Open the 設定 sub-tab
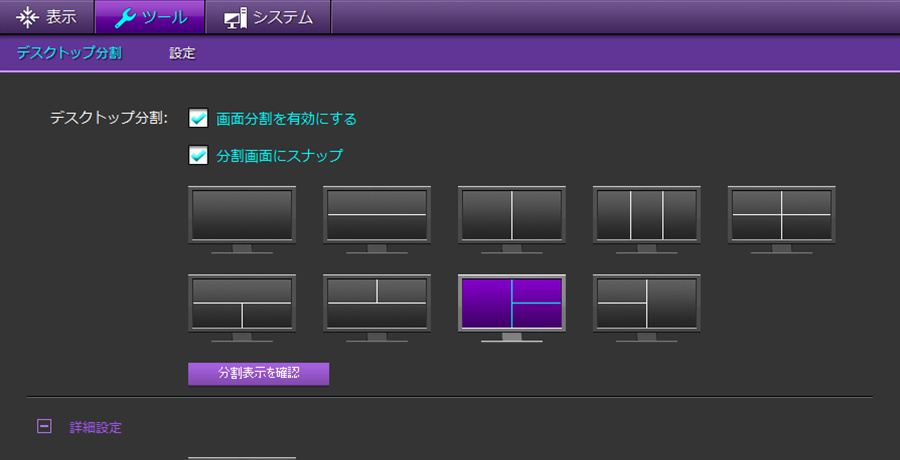The image size is (900, 460). (182, 53)
